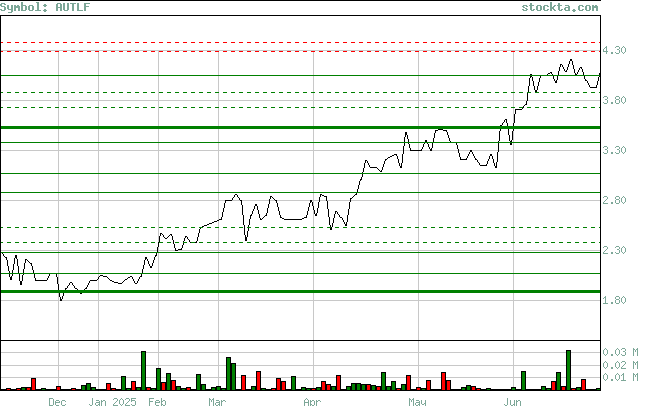Click the 3.30 price axis label
Viewport: 655px width, 406px height.
(x=614, y=150)
